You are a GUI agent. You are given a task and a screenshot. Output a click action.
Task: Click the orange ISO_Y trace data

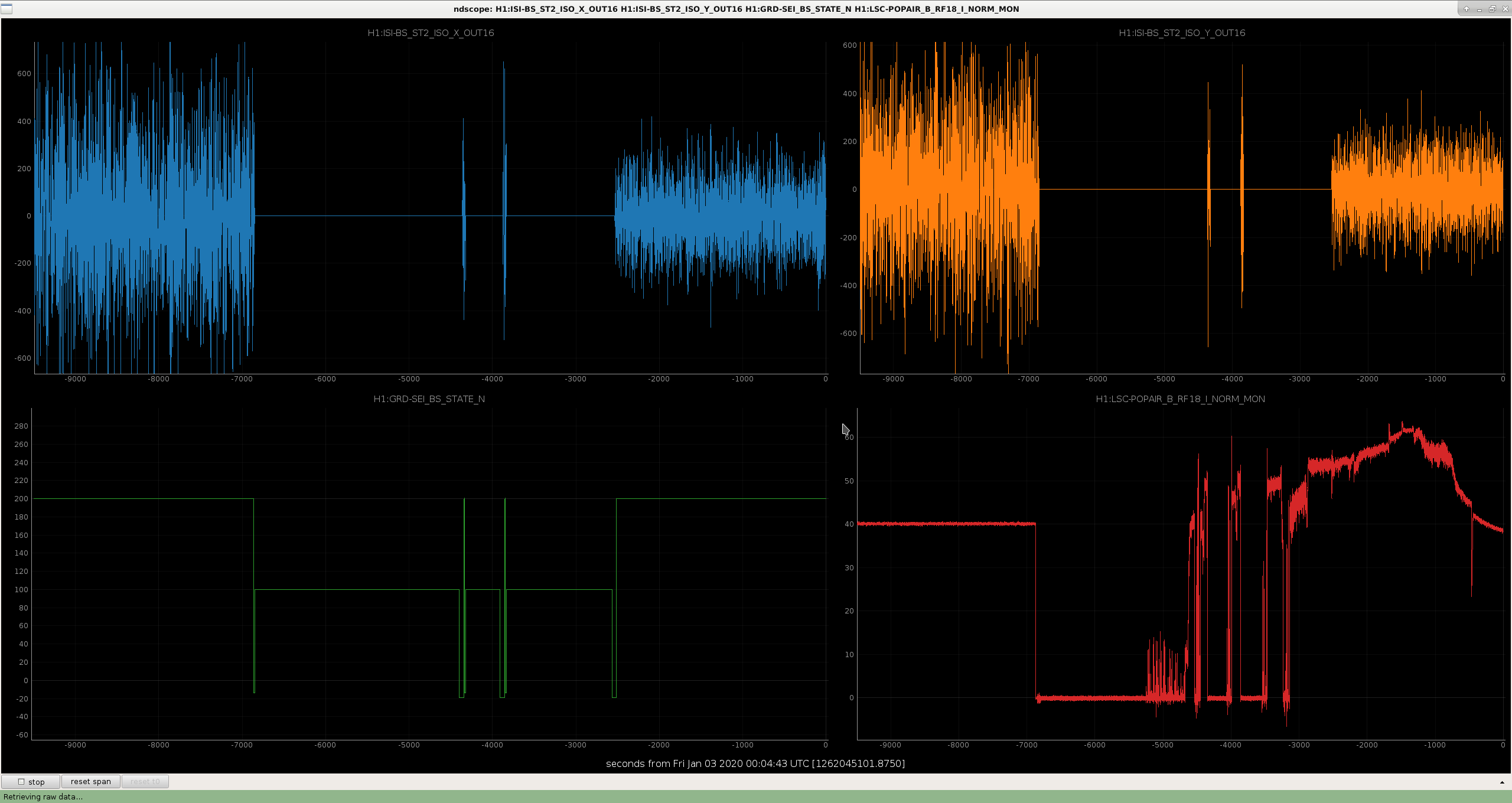point(1417,189)
